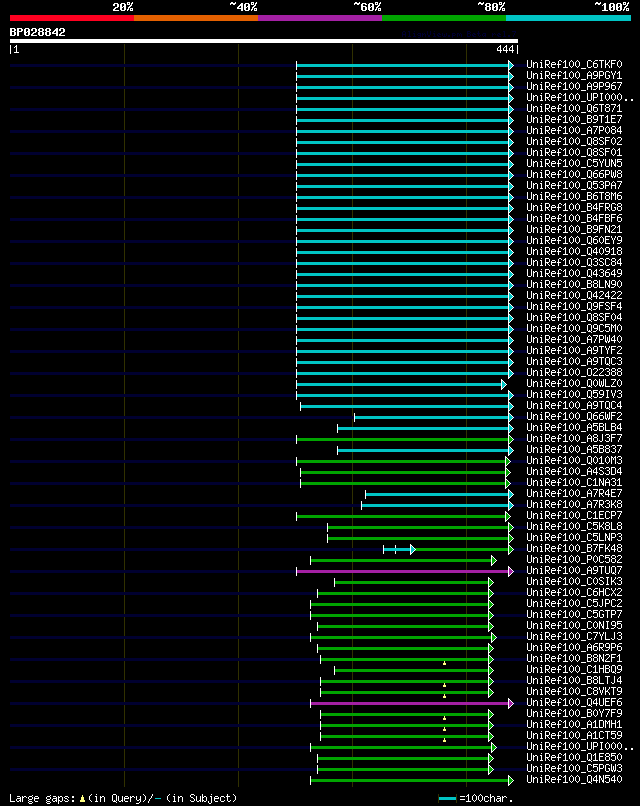Open the UniRef100_A1DMH1 entry
The image size is (640, 806).
click(x=574, y=725)
